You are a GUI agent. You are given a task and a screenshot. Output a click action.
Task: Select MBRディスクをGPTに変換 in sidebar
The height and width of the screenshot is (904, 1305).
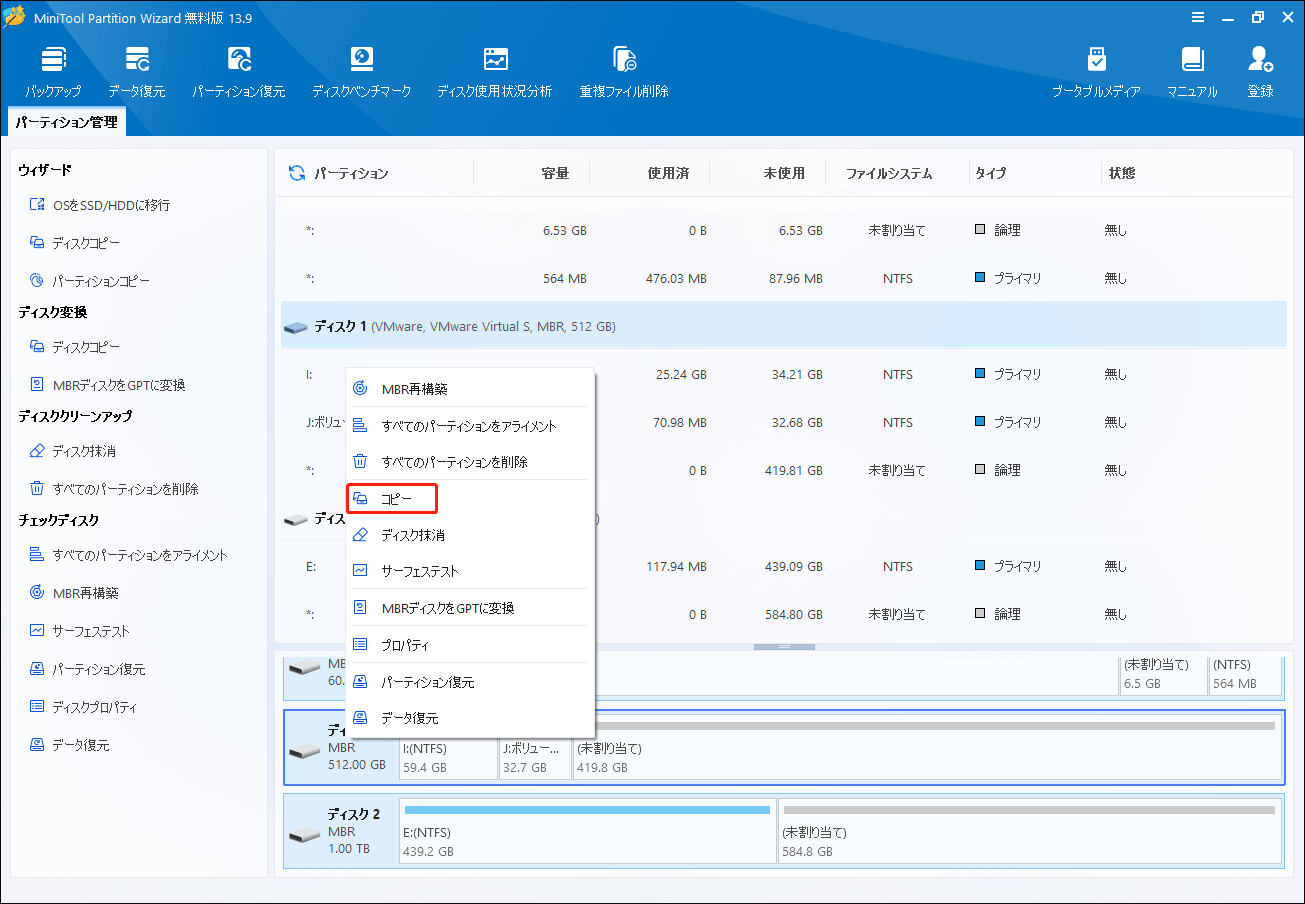pos(107,385)
